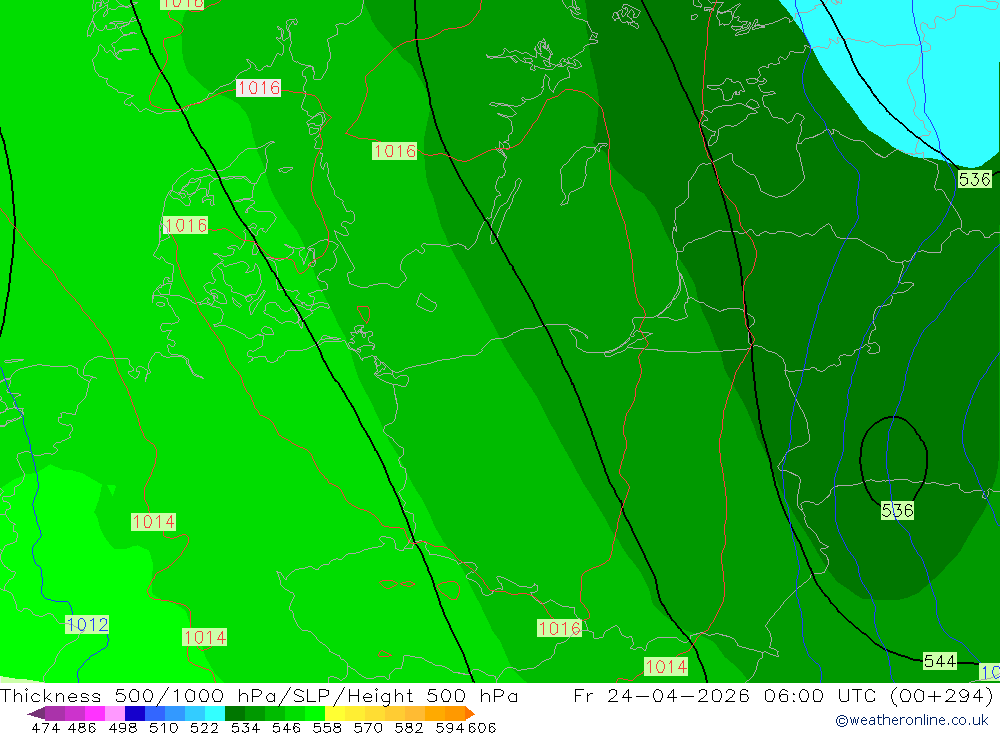Pick the bright yellow legend swatch
1000x733 pixels.
click(x=335, y=713)
